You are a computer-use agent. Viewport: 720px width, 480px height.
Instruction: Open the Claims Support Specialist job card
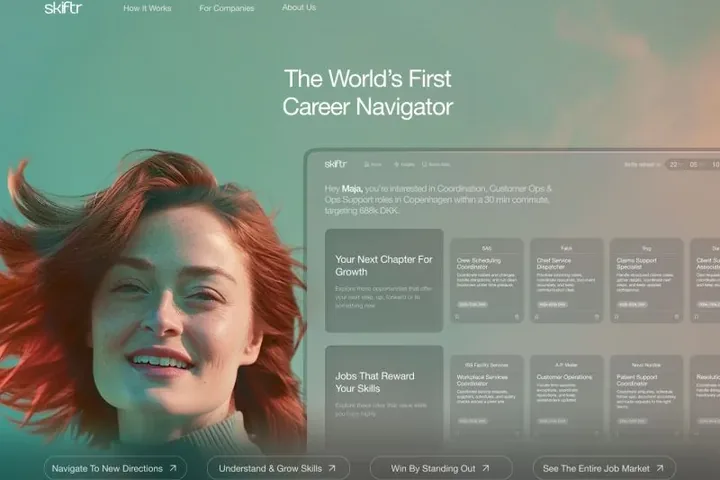tap(647, 280)
